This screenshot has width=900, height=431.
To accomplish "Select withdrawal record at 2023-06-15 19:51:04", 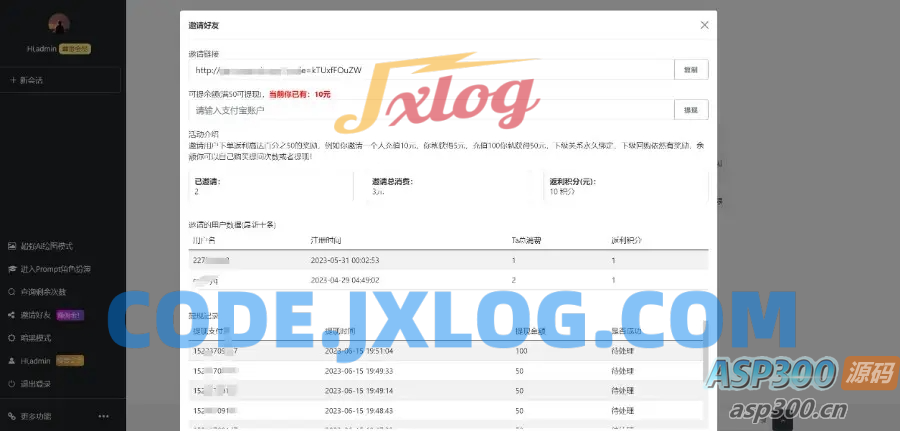I will point(448,351).
